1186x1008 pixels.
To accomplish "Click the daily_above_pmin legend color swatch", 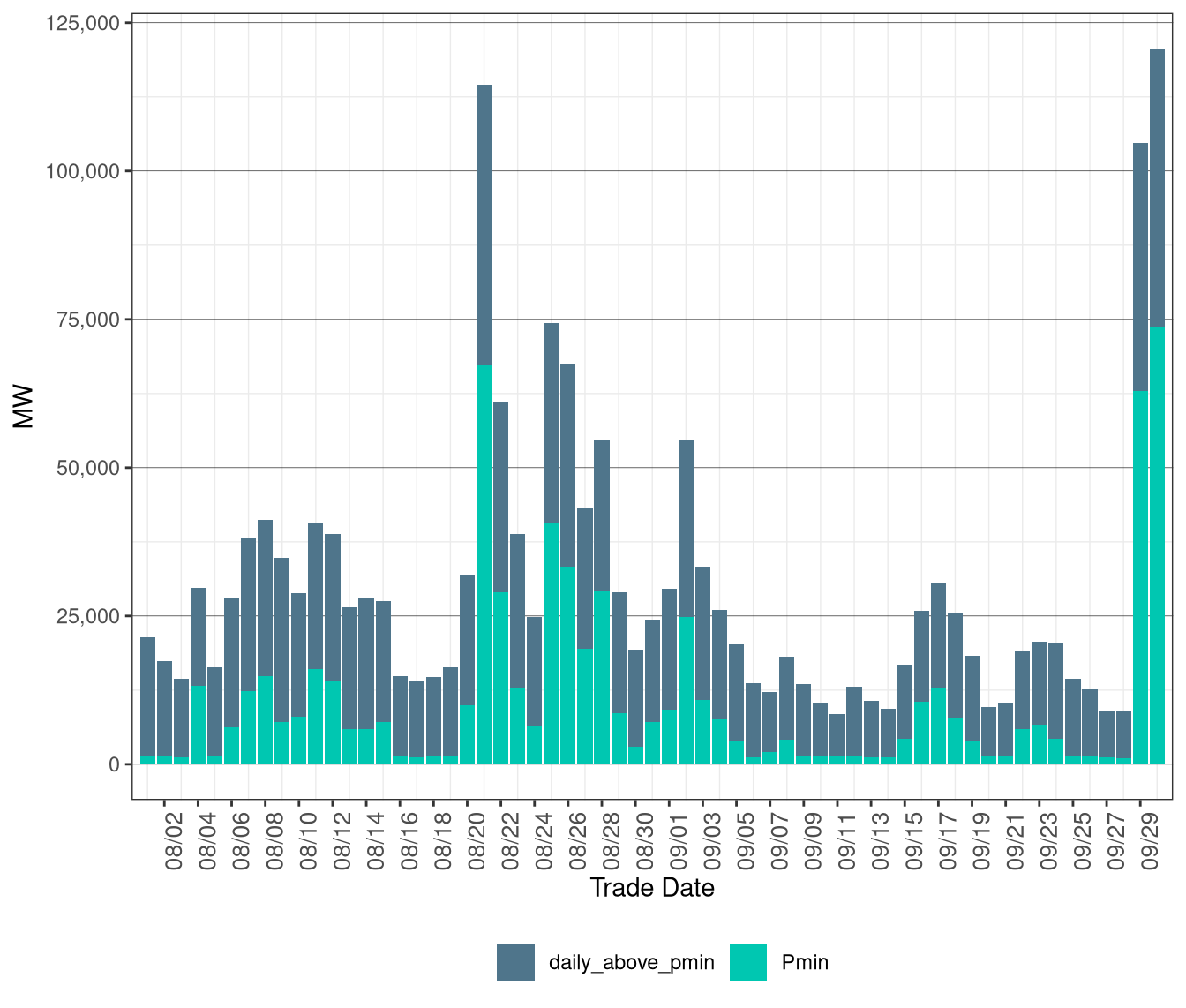I will (x=515, y=962).
